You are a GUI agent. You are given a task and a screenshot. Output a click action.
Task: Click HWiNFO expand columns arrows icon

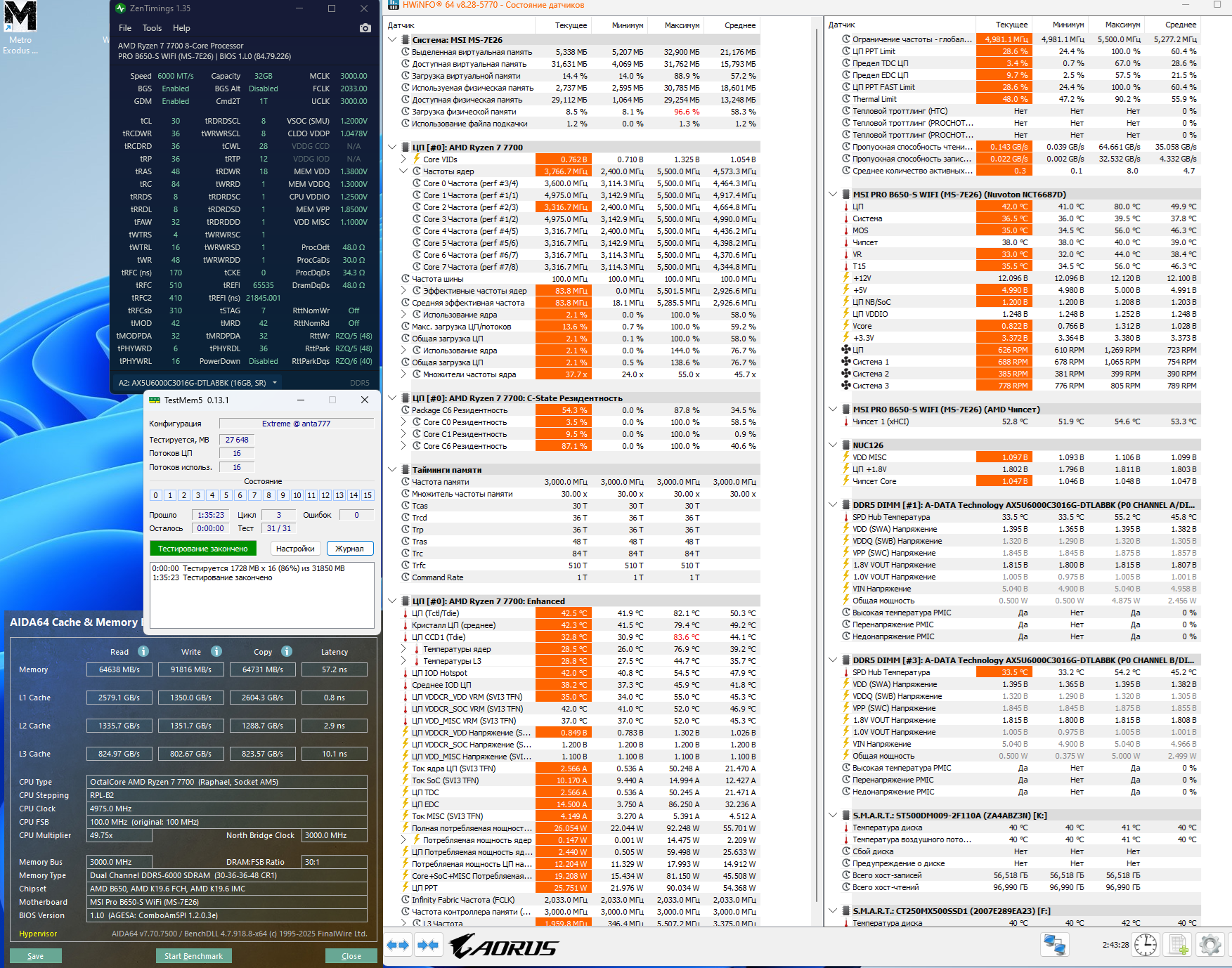pyautogui.click(x=398, y=945)
